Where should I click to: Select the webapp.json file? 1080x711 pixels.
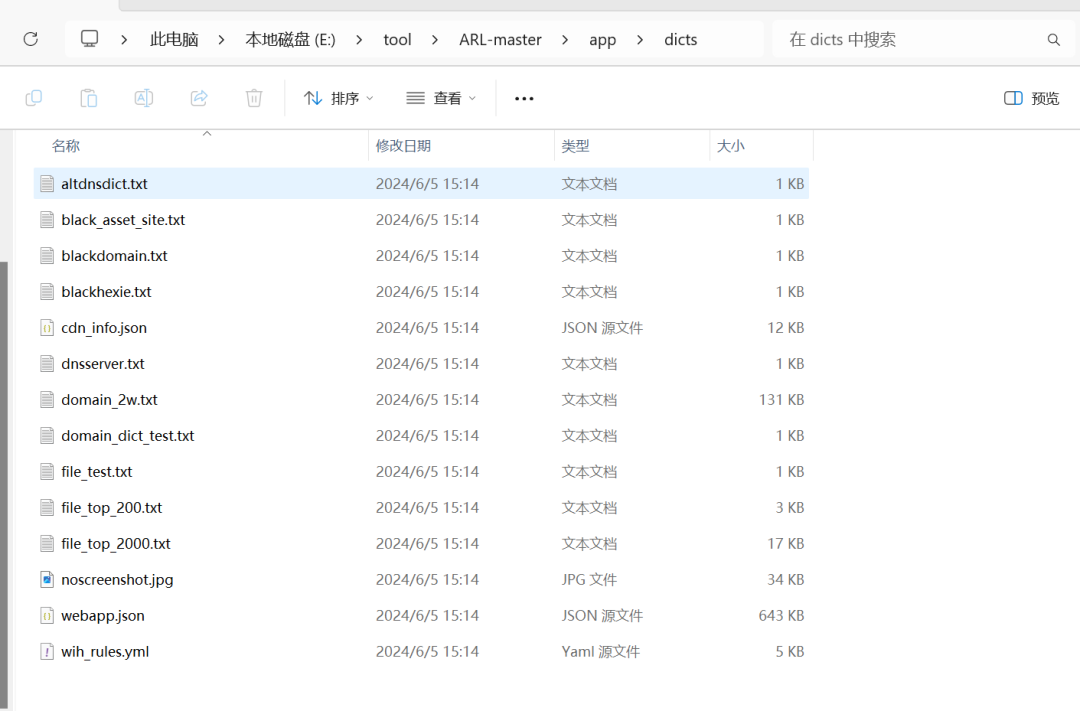coord(102,616)
